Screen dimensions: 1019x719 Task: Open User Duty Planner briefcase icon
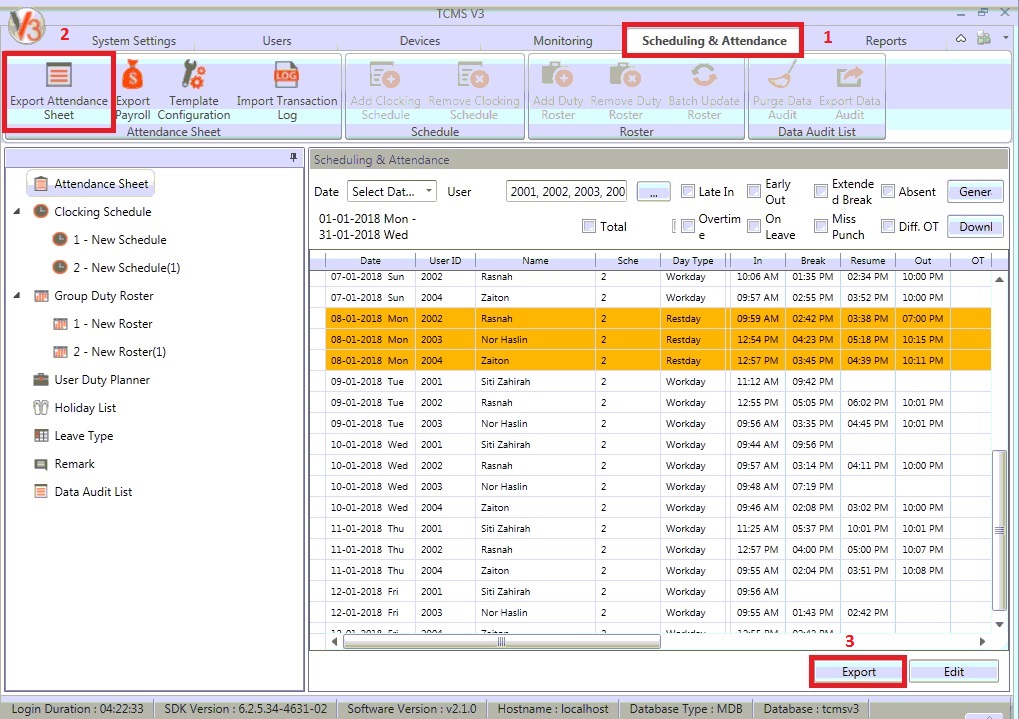(41, 380)
